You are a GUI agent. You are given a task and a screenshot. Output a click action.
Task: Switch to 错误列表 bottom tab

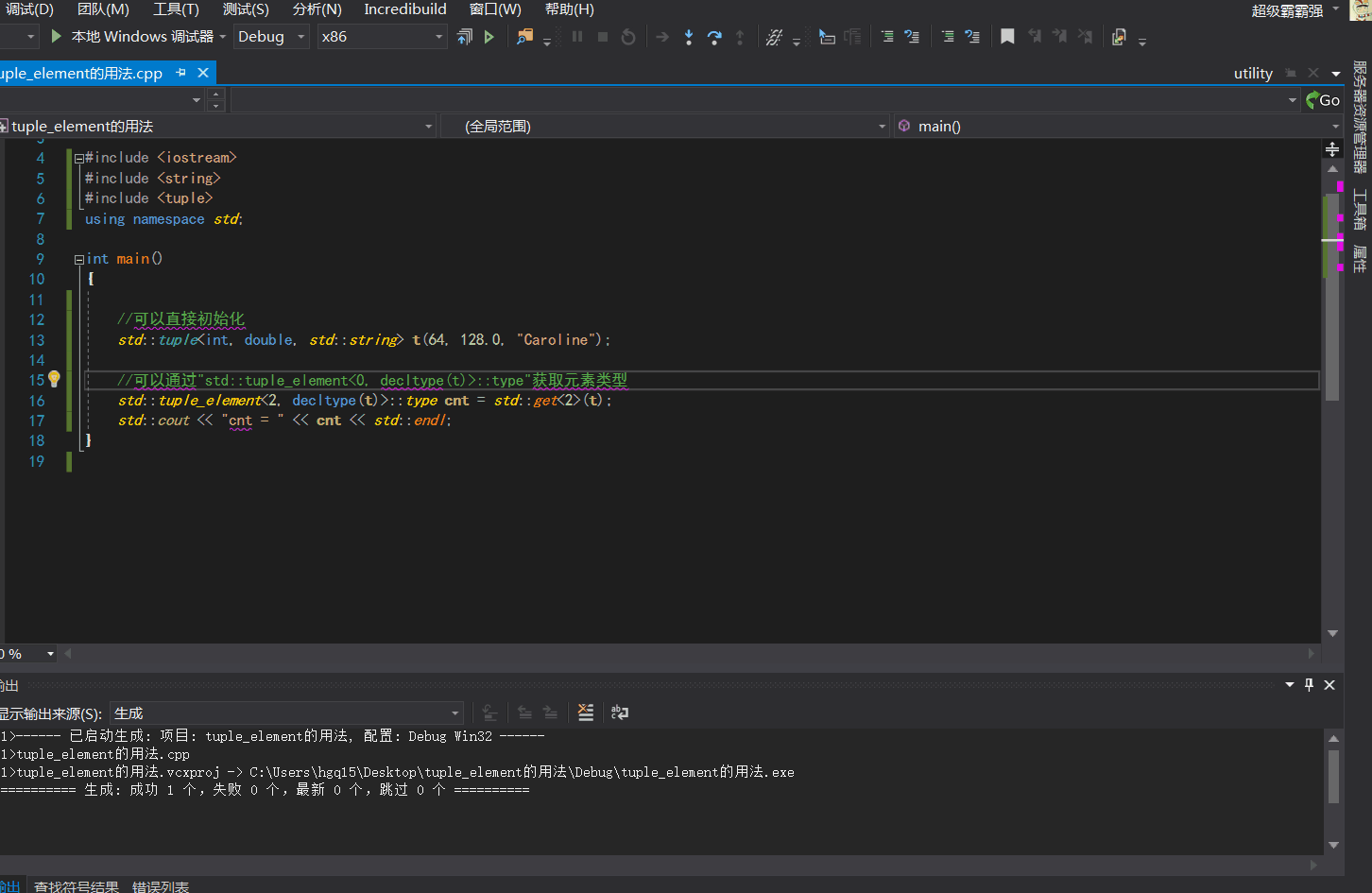(161, 886)
